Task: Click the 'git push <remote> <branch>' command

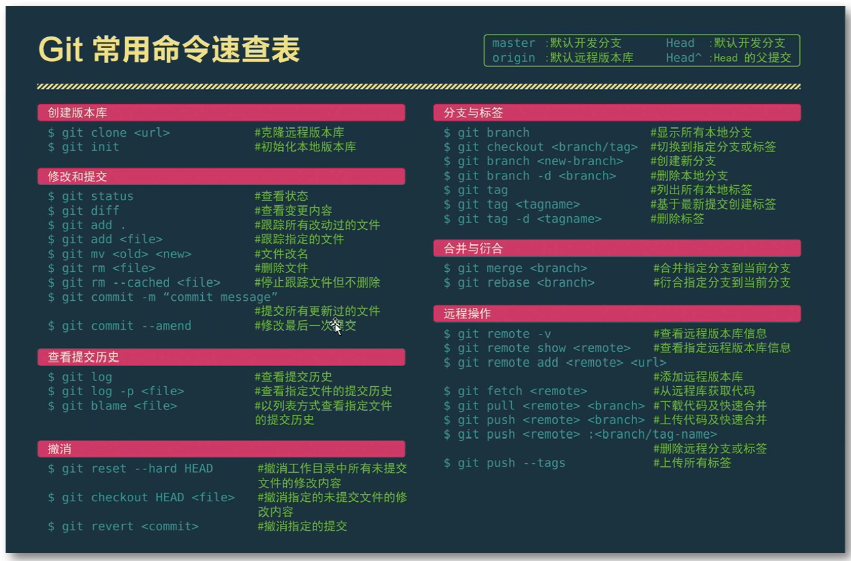Action: pos(544,420)
